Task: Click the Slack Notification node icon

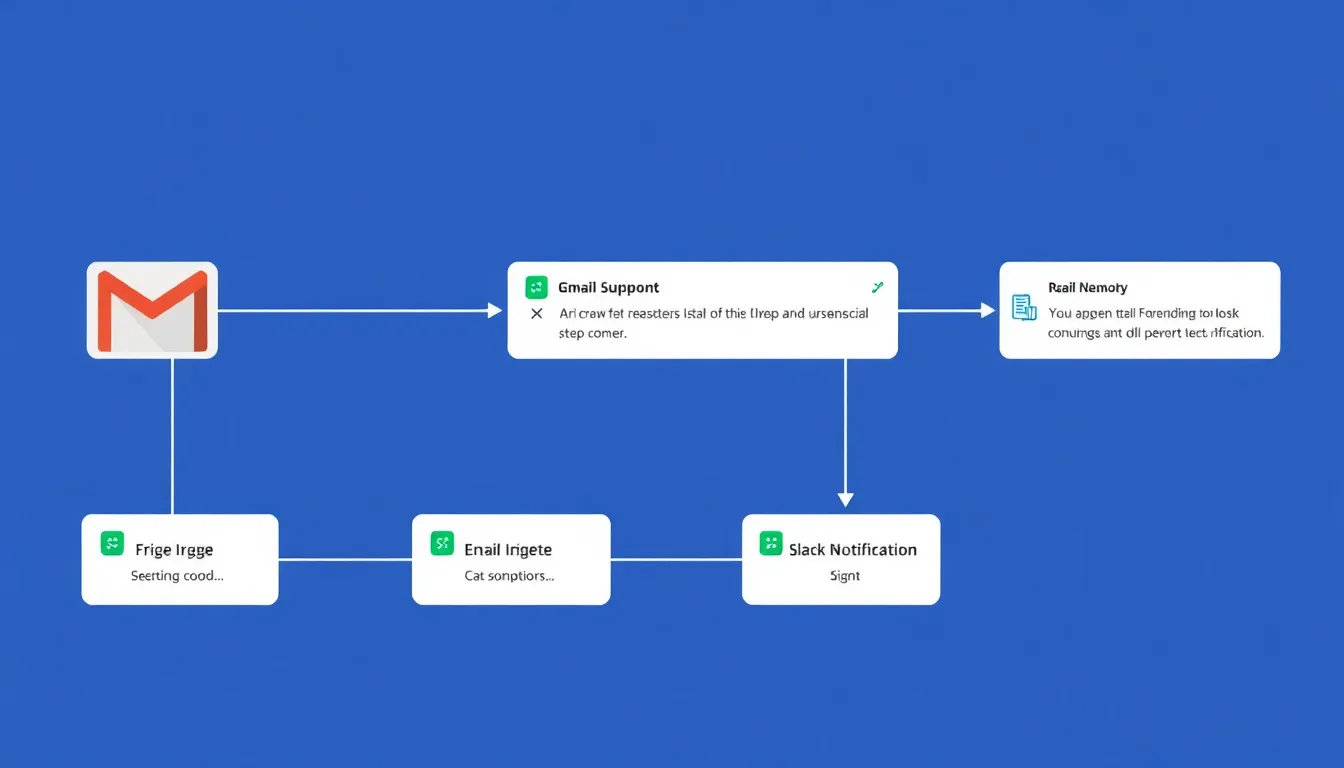Action: tap(771, 543)
